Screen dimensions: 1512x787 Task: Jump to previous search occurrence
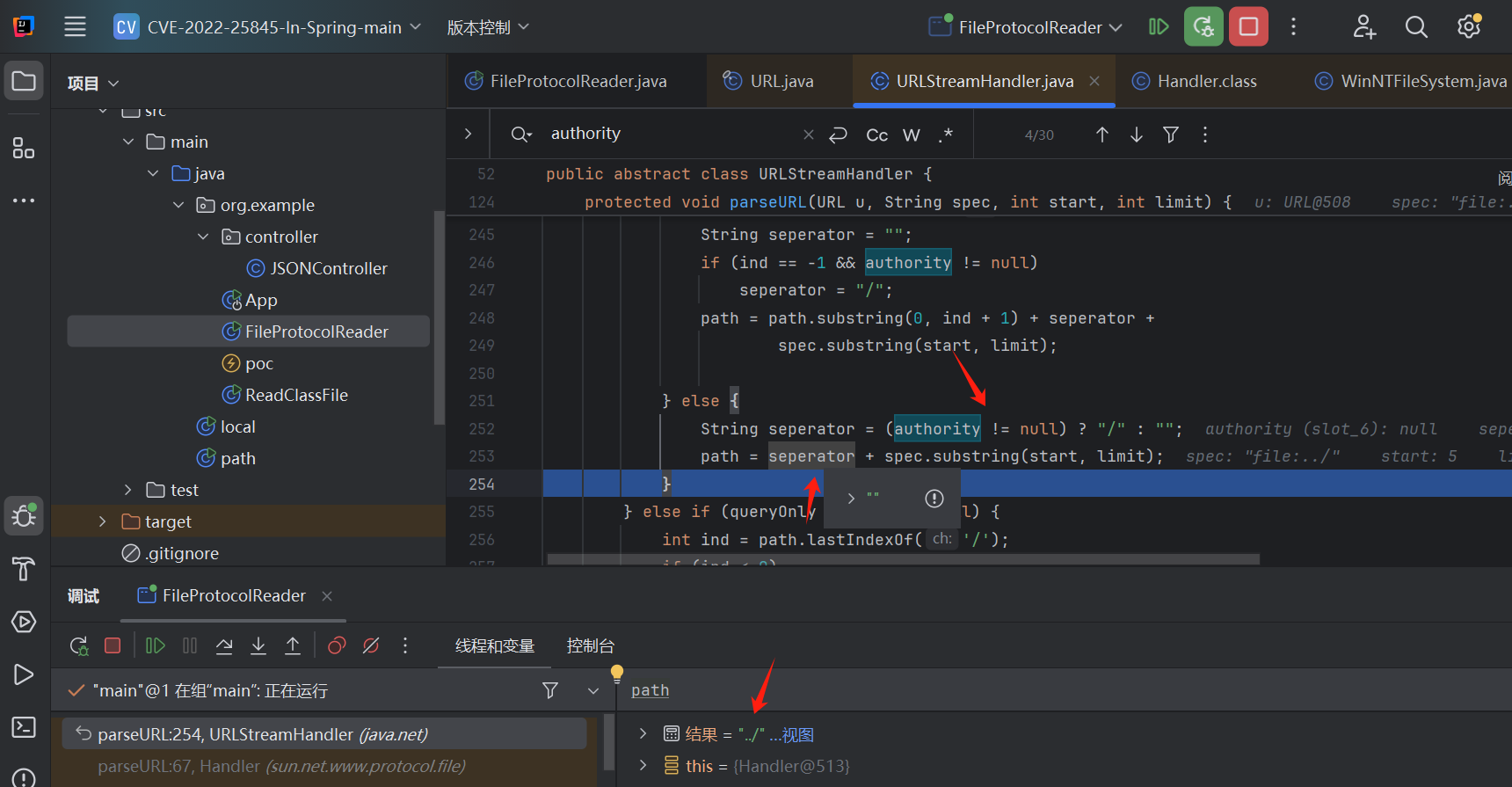[x=1102, y=135]
